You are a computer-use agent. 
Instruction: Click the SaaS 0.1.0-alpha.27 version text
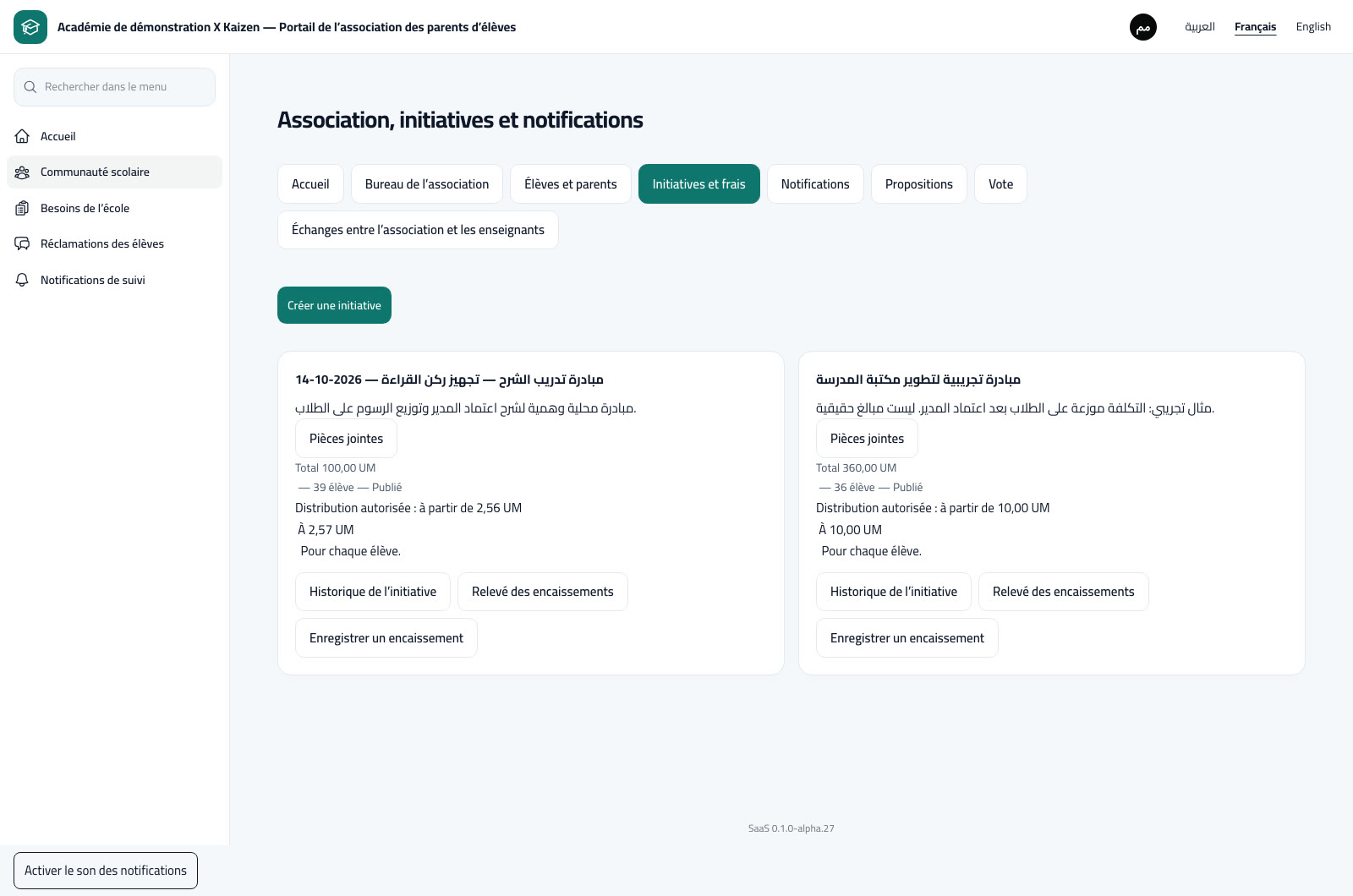[792, 828]
